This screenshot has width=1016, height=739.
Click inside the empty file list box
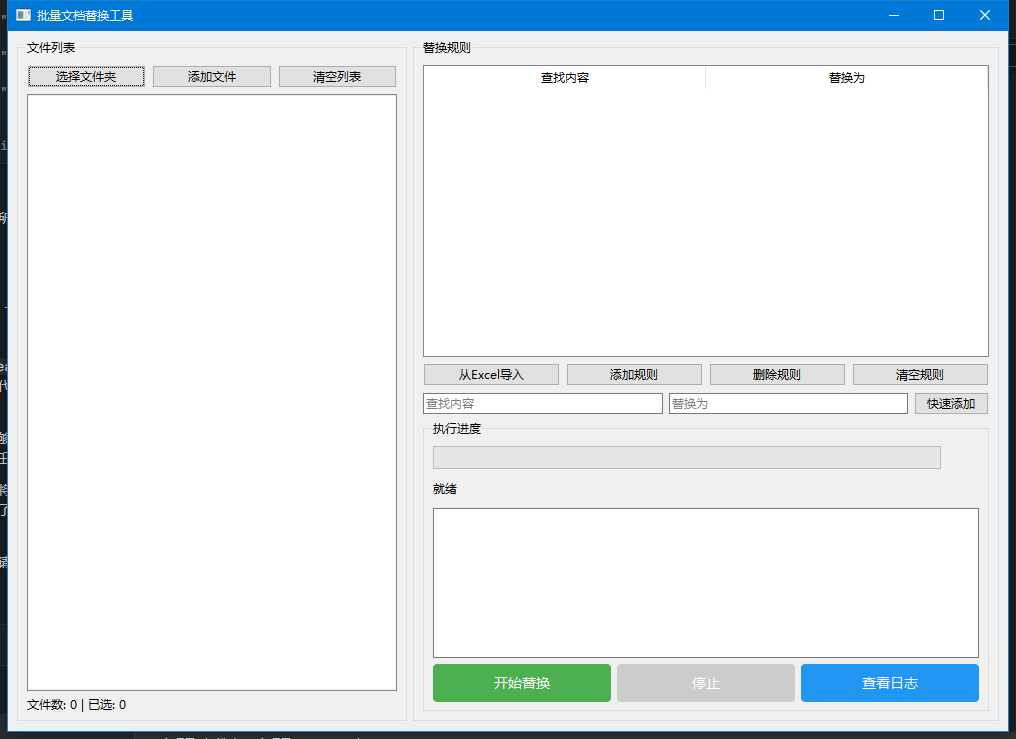212,392
